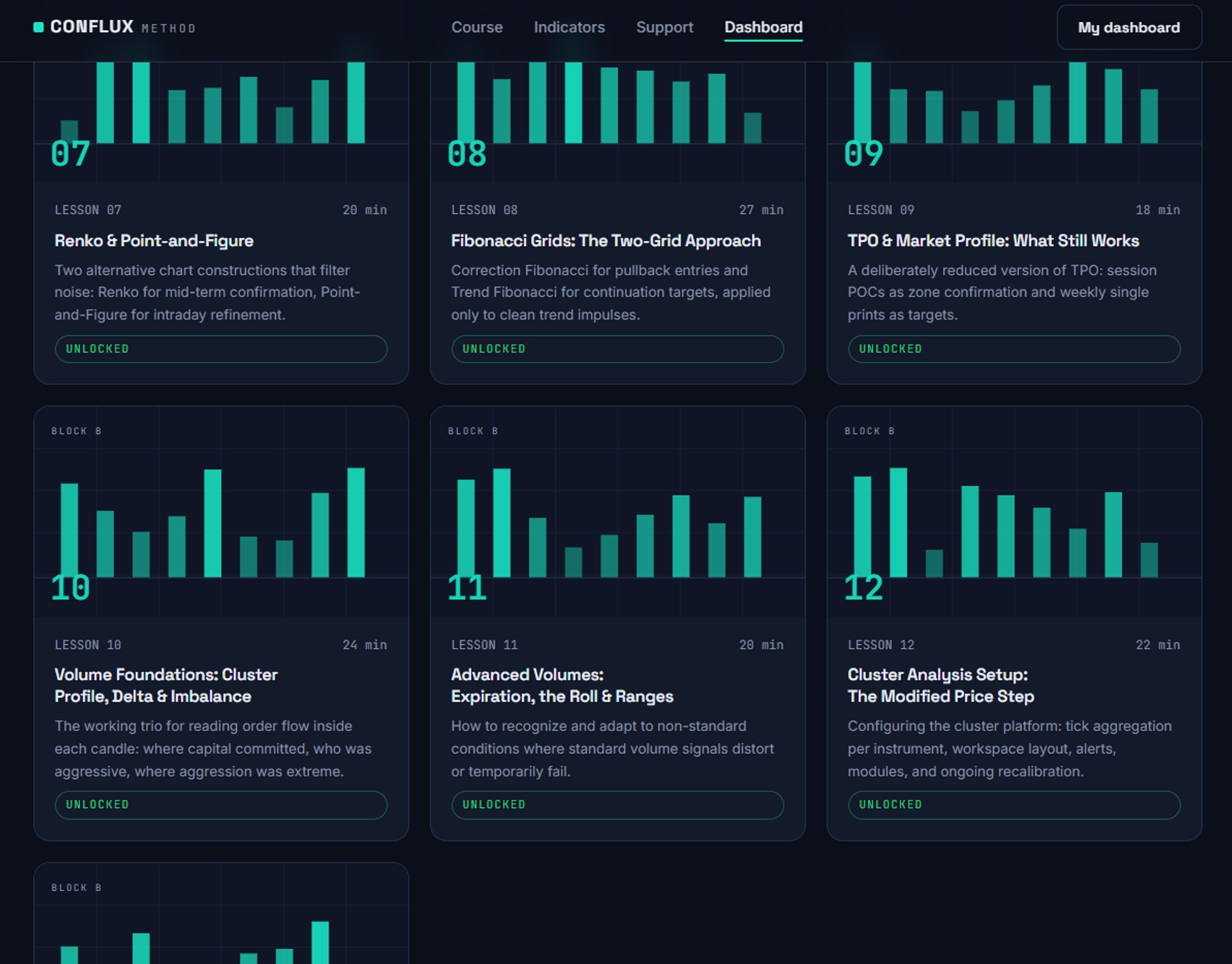The height and width of the screenshot is (964, 1232).
Task: Open Lesson 09 bar chart thumbnail
Action: coord(1014,122)
